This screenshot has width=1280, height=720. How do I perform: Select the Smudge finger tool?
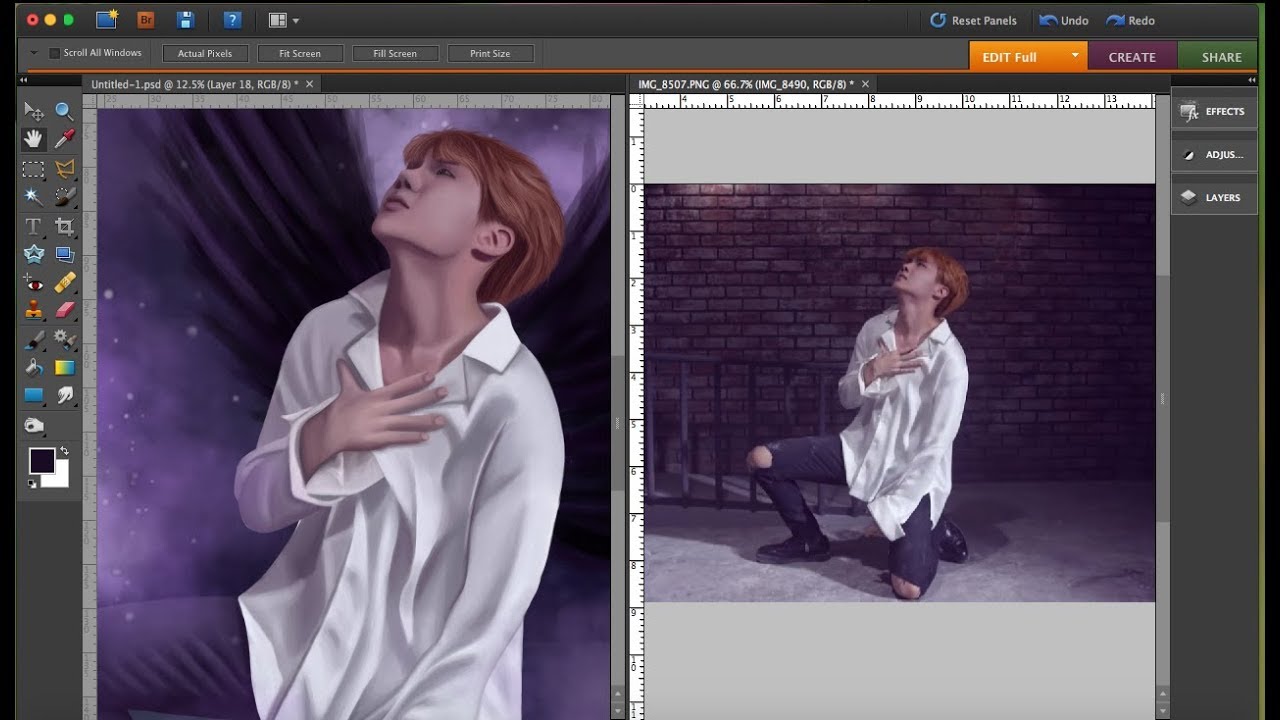[64, 395]
